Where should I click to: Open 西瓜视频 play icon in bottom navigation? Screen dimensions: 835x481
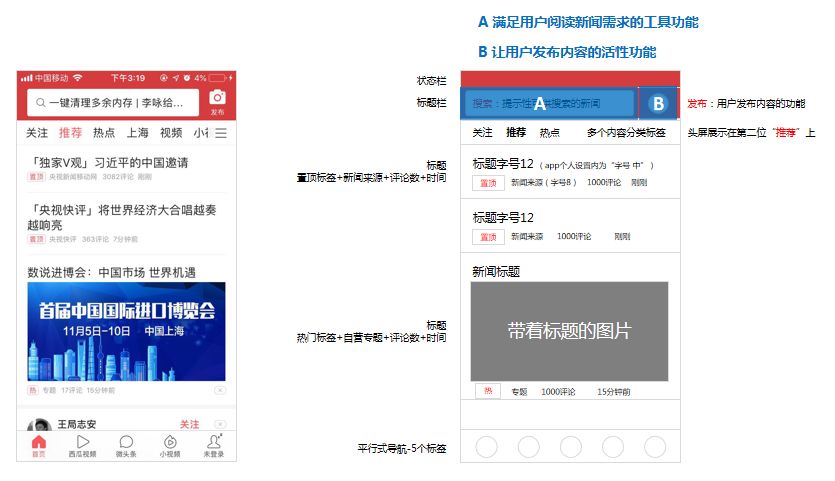coord(83,446)
